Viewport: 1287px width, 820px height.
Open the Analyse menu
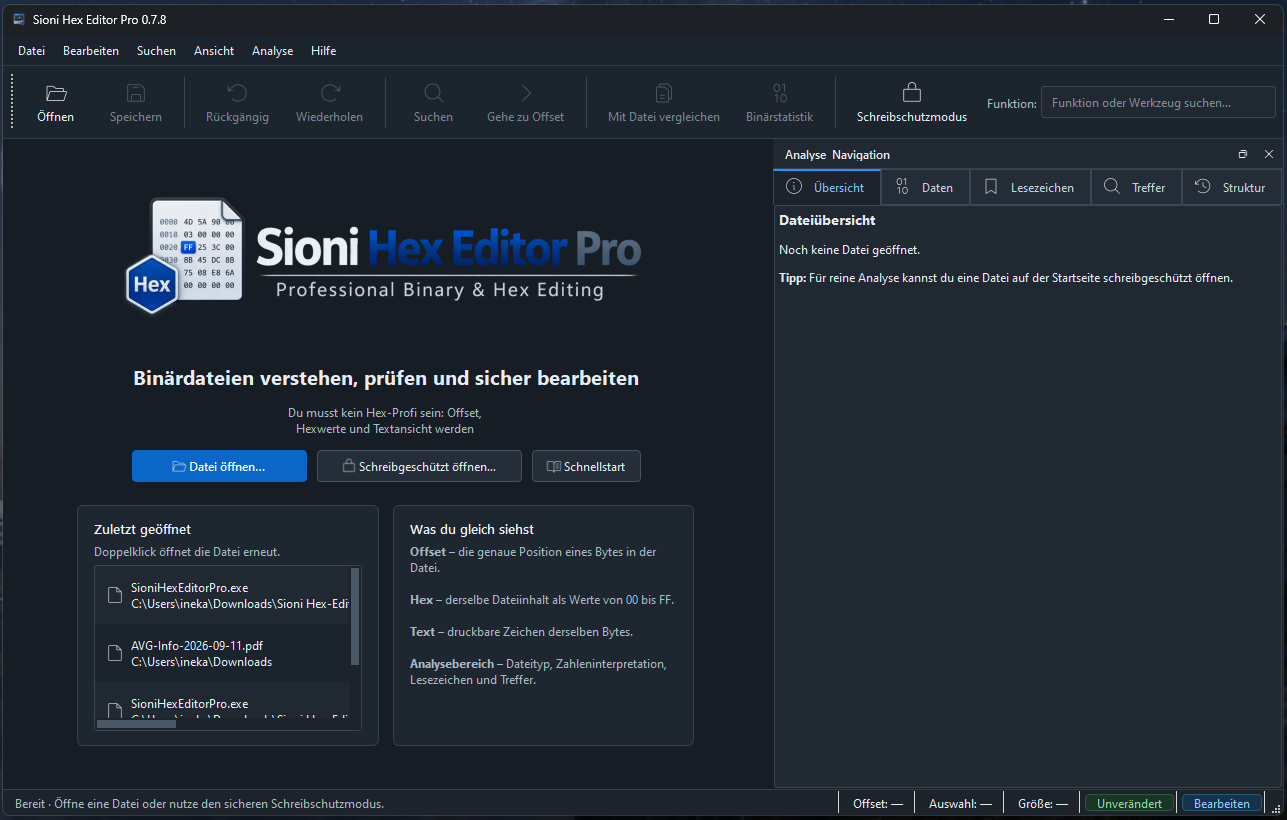[x=272, y=51]
